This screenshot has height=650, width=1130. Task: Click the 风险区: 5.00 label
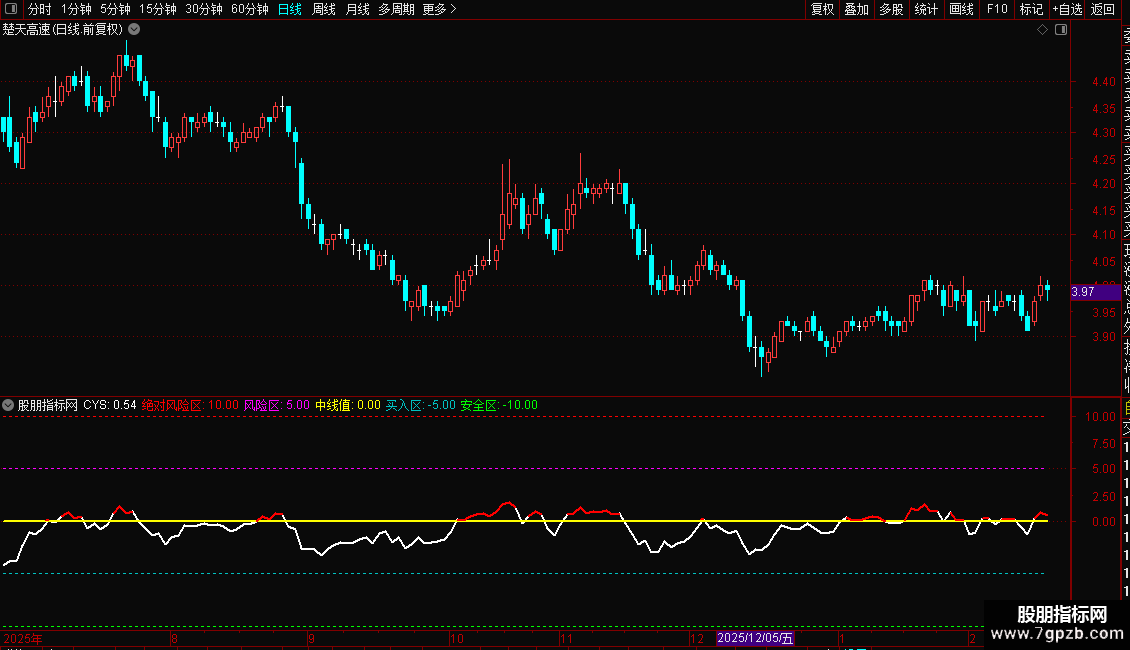[277, 405]
